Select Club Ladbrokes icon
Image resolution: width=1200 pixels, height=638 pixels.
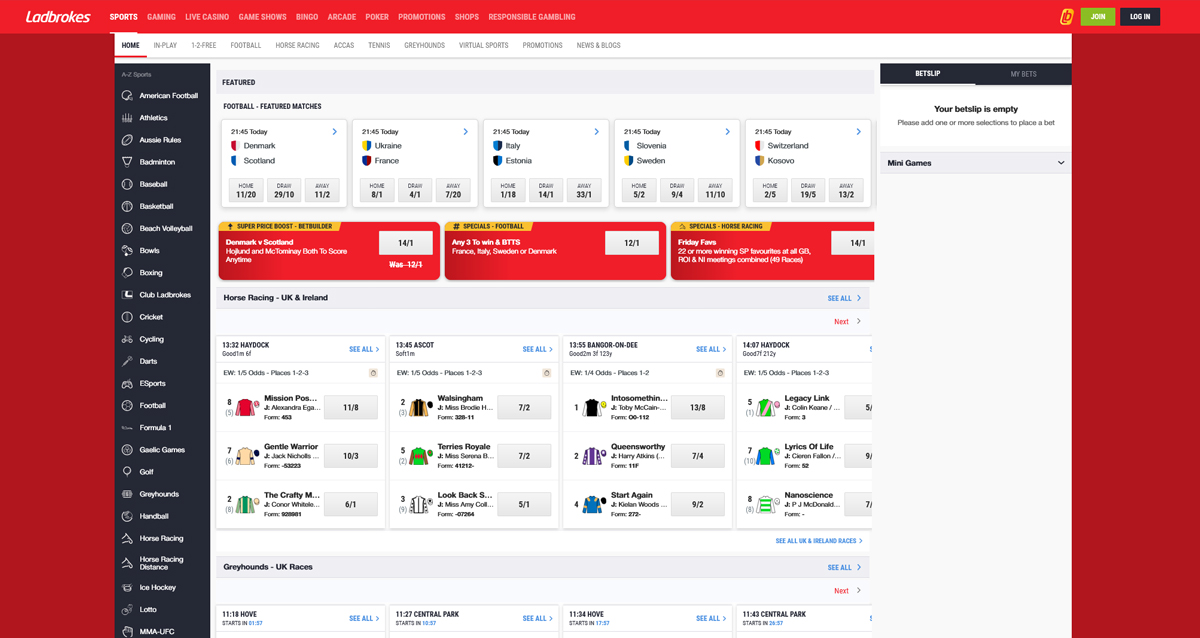click(127, 295)
